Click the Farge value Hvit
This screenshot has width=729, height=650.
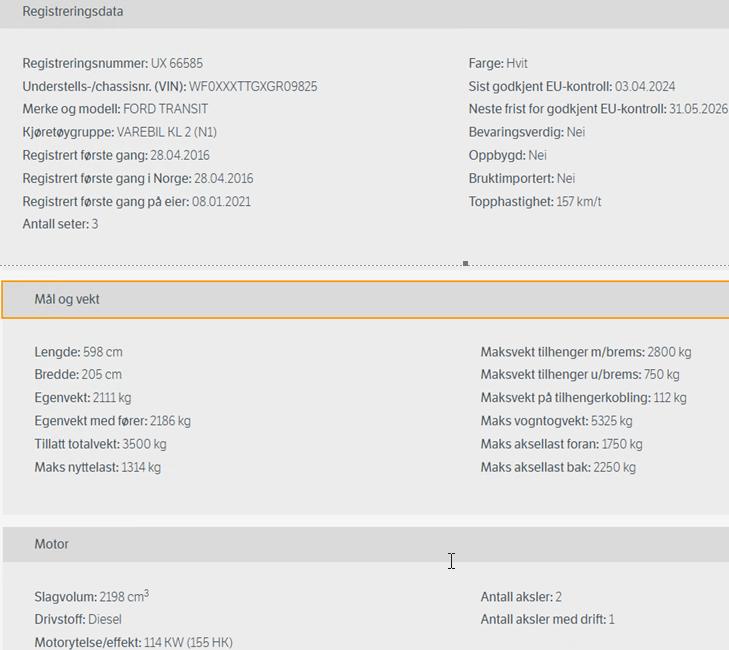(x=517, y=63)
